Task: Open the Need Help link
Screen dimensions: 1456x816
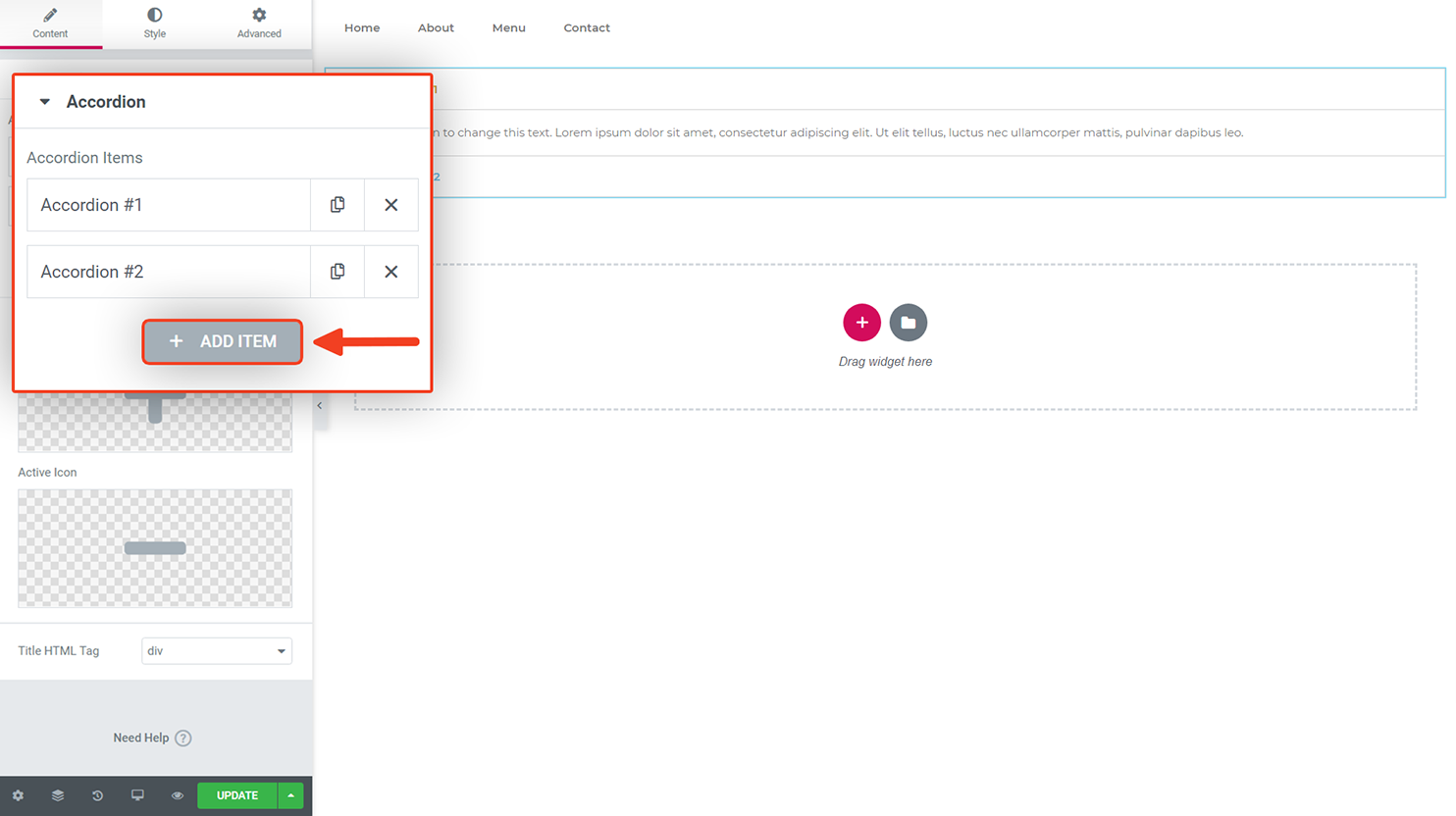Action: pyautogui.click(x=152, y=738)
